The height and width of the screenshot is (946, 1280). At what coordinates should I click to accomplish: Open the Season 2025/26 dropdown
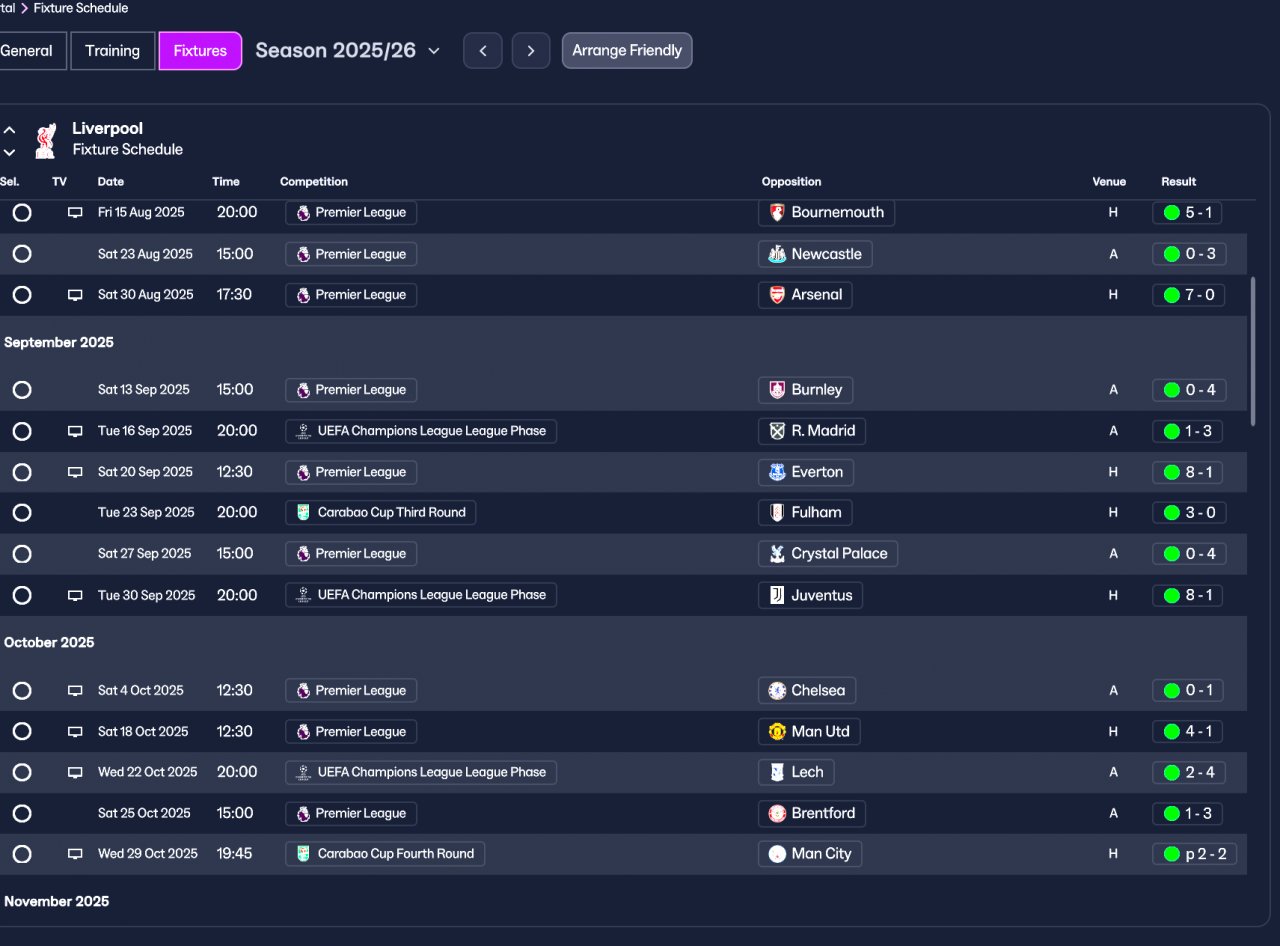coord(347,51)
